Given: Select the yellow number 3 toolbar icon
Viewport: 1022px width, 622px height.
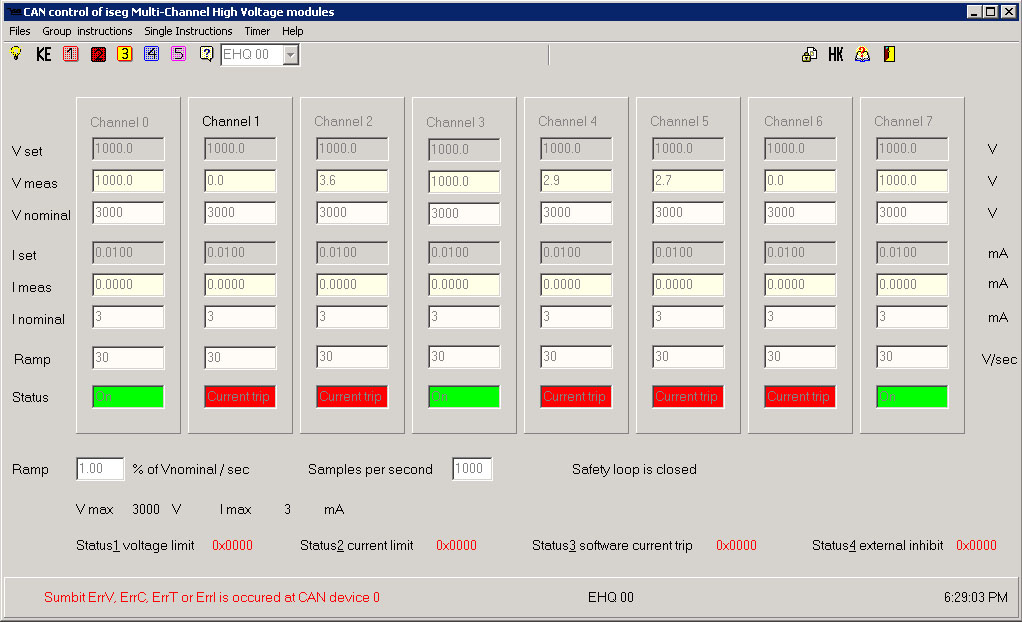Looking at the screenshot, I should click(x=124, y=54).
